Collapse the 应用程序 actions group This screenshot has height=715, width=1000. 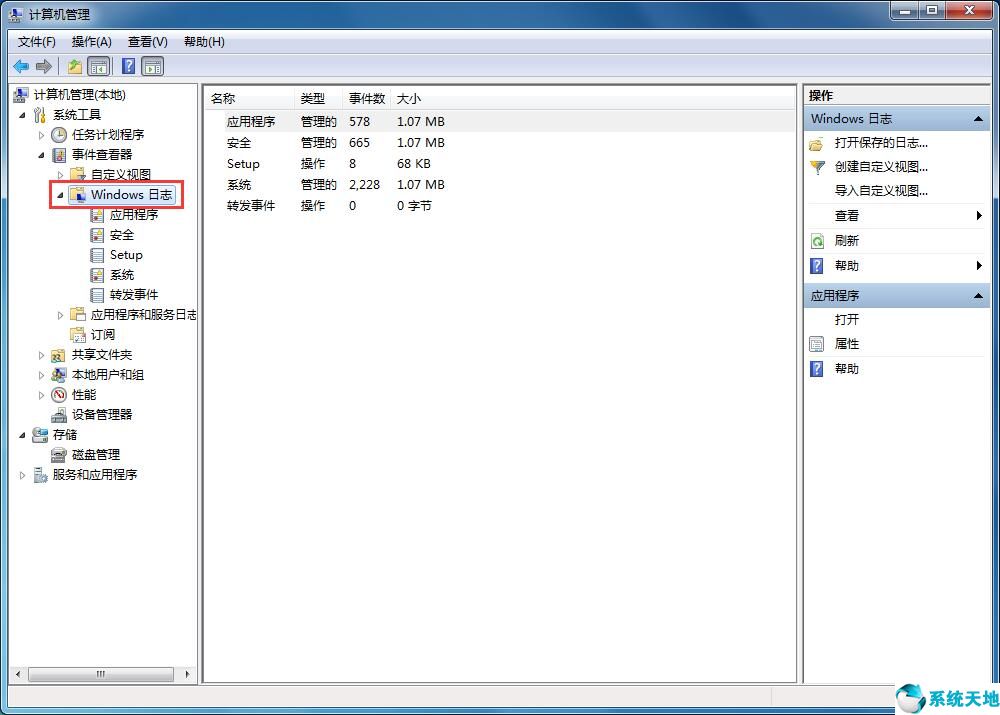[x=978, y=295]
